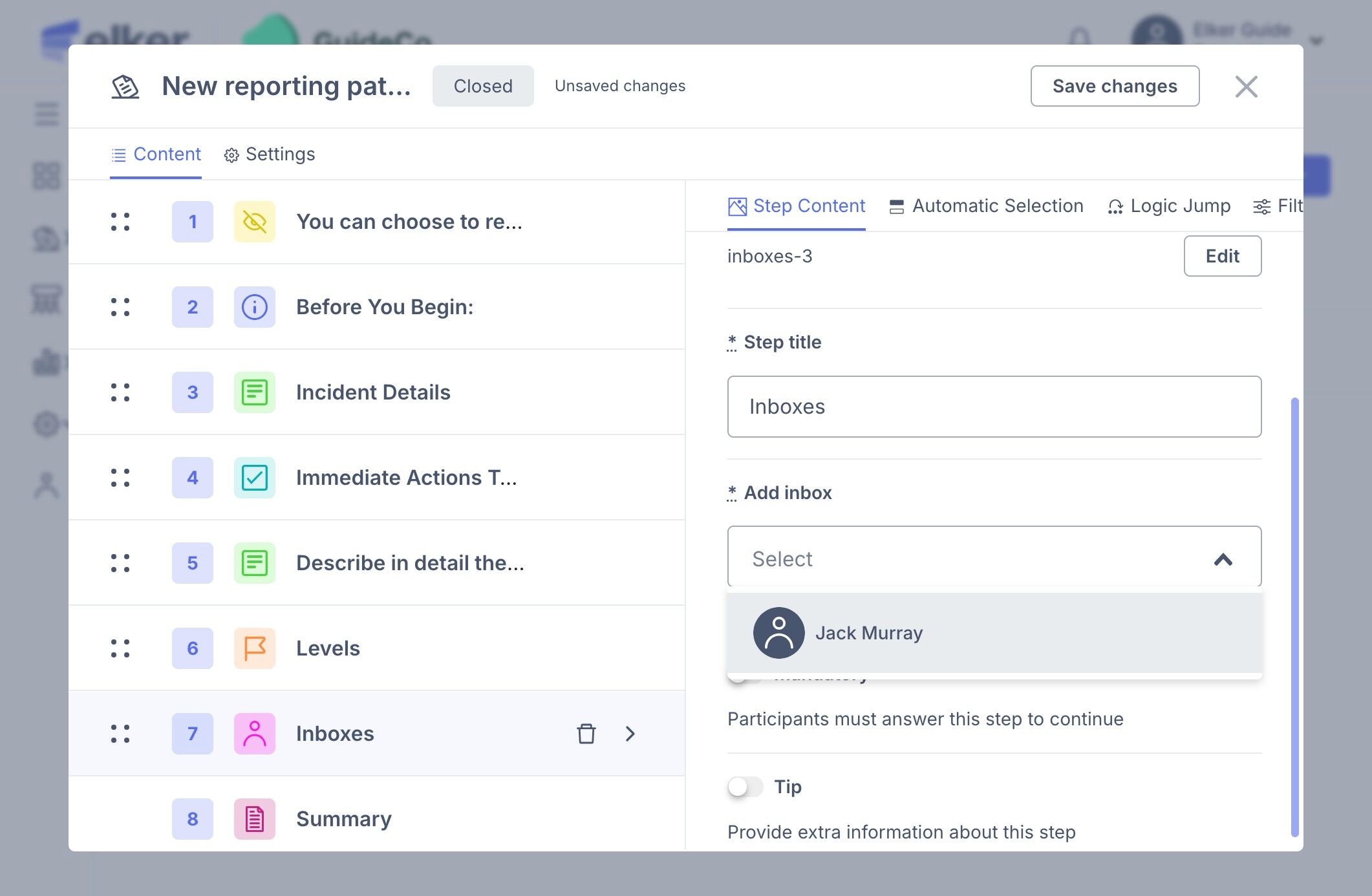
Task: Switch to the Settings tab
Action: [270, 155]
